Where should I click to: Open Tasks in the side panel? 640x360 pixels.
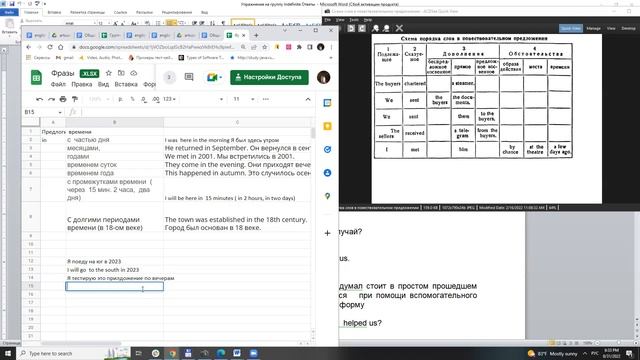pos(327,149)
